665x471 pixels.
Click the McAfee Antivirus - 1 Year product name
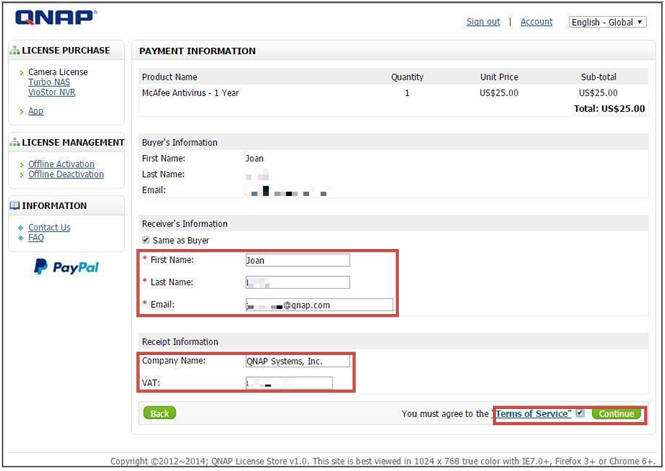[x=190, y=93]
